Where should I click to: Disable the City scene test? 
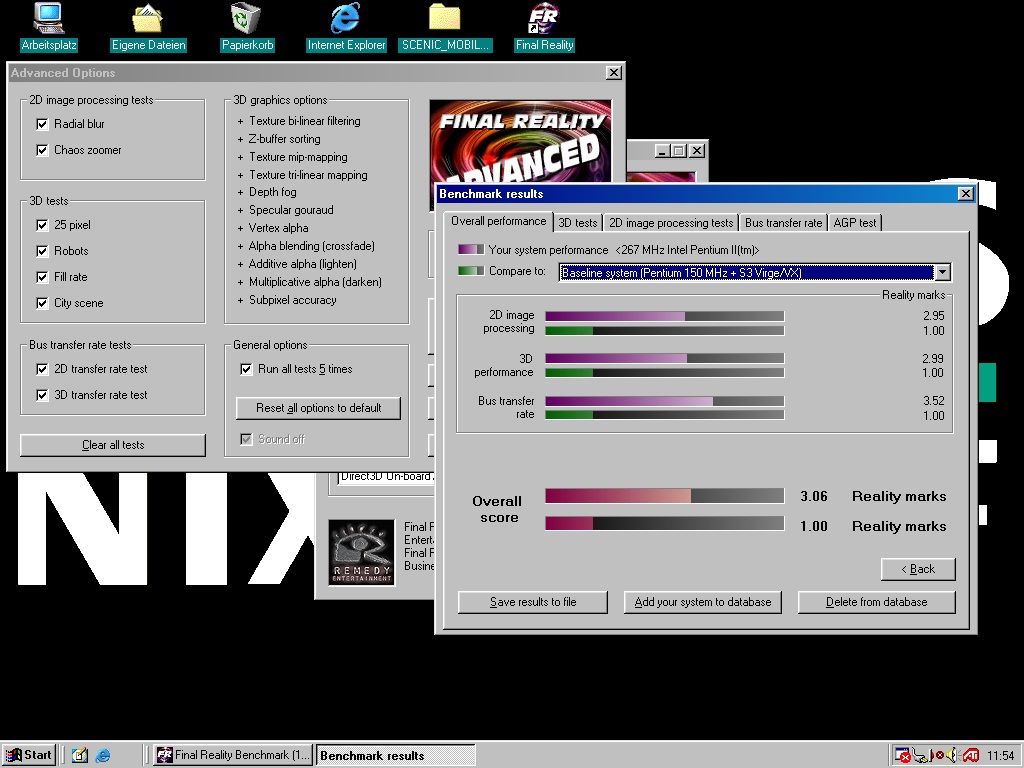42,303
